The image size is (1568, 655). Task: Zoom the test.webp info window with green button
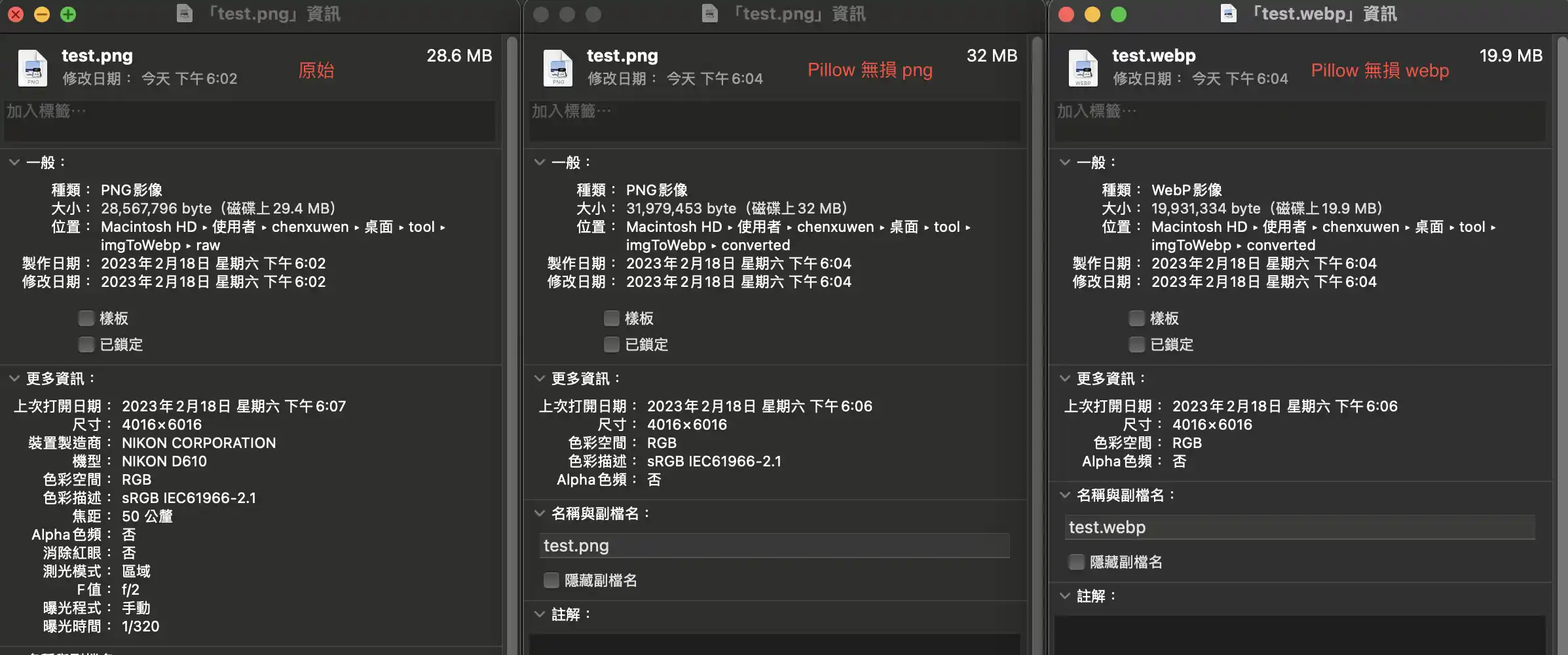(1119, 14)
